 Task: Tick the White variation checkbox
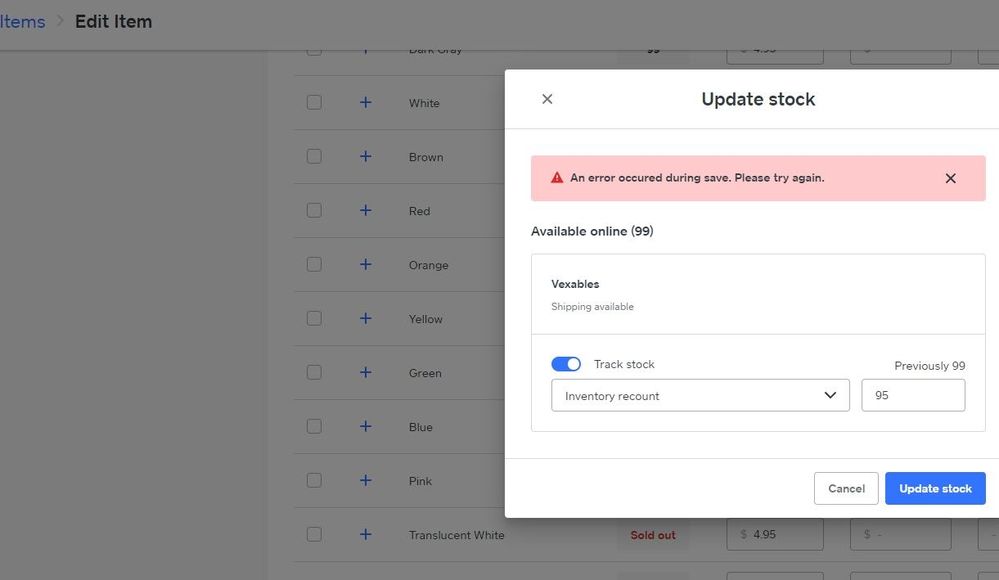tap(314, 103)
